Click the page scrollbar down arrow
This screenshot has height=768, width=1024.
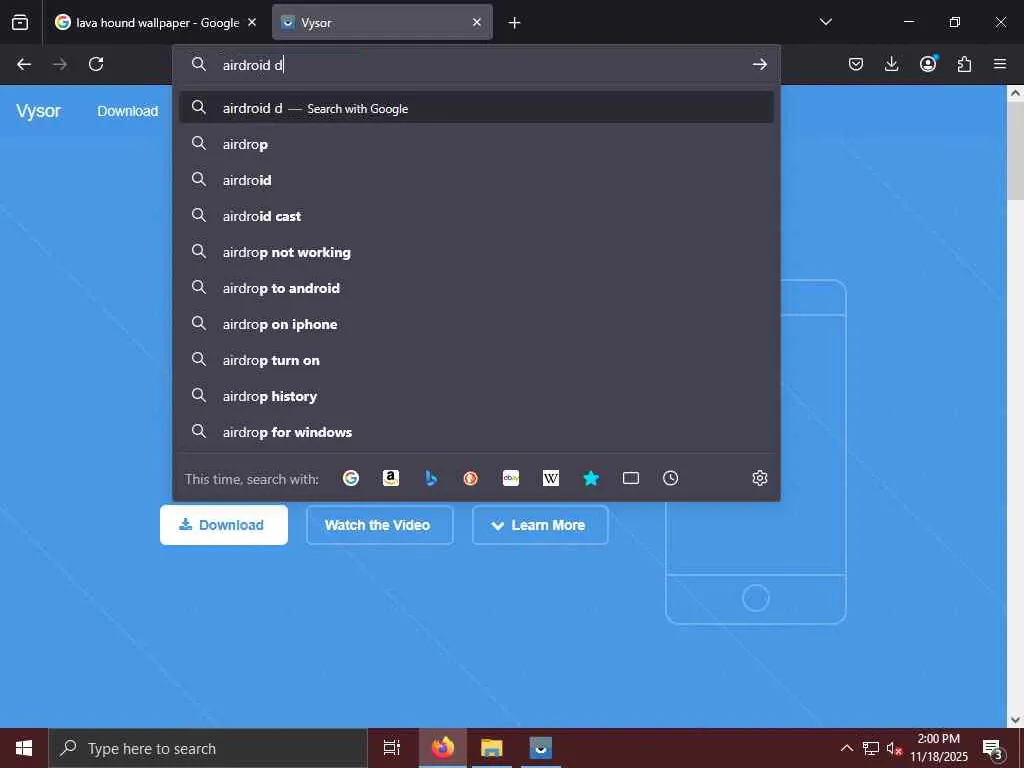[x=1016, y=720]
